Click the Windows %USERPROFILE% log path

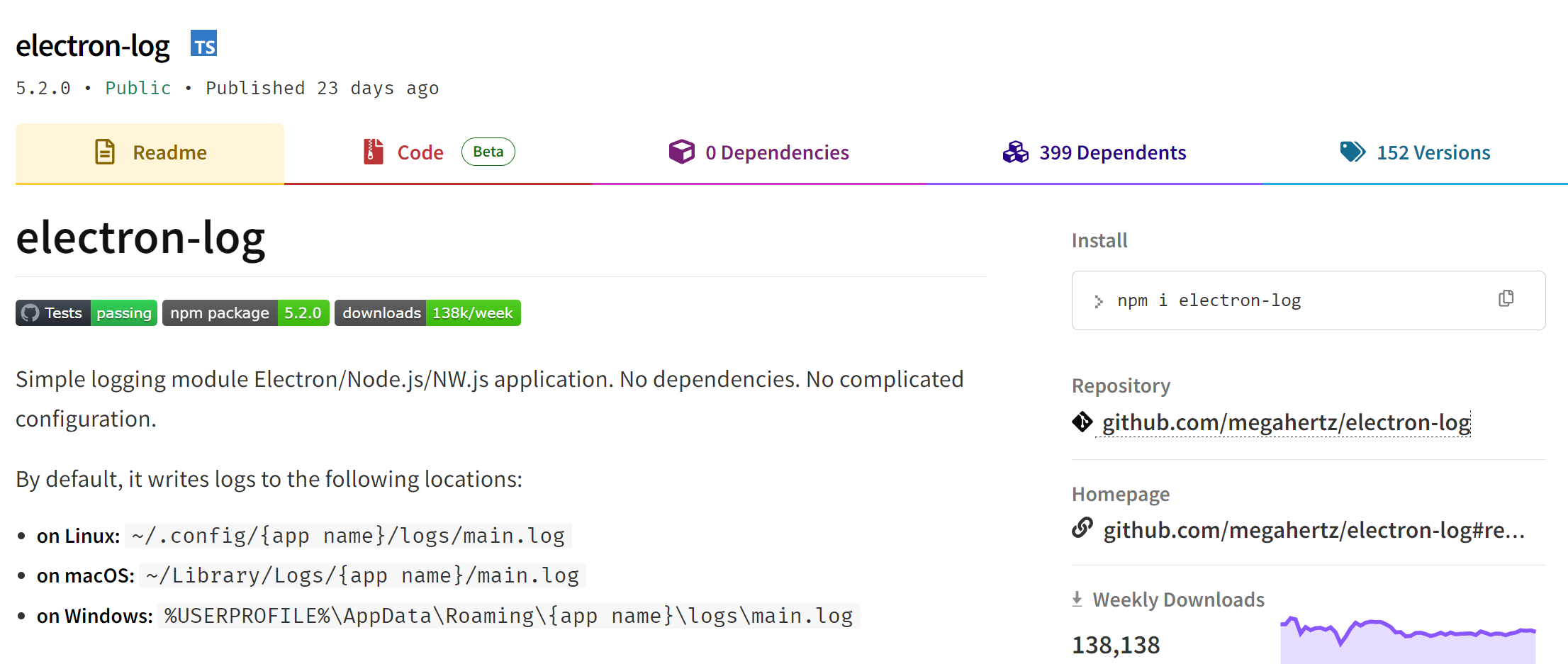pos(508,616)
